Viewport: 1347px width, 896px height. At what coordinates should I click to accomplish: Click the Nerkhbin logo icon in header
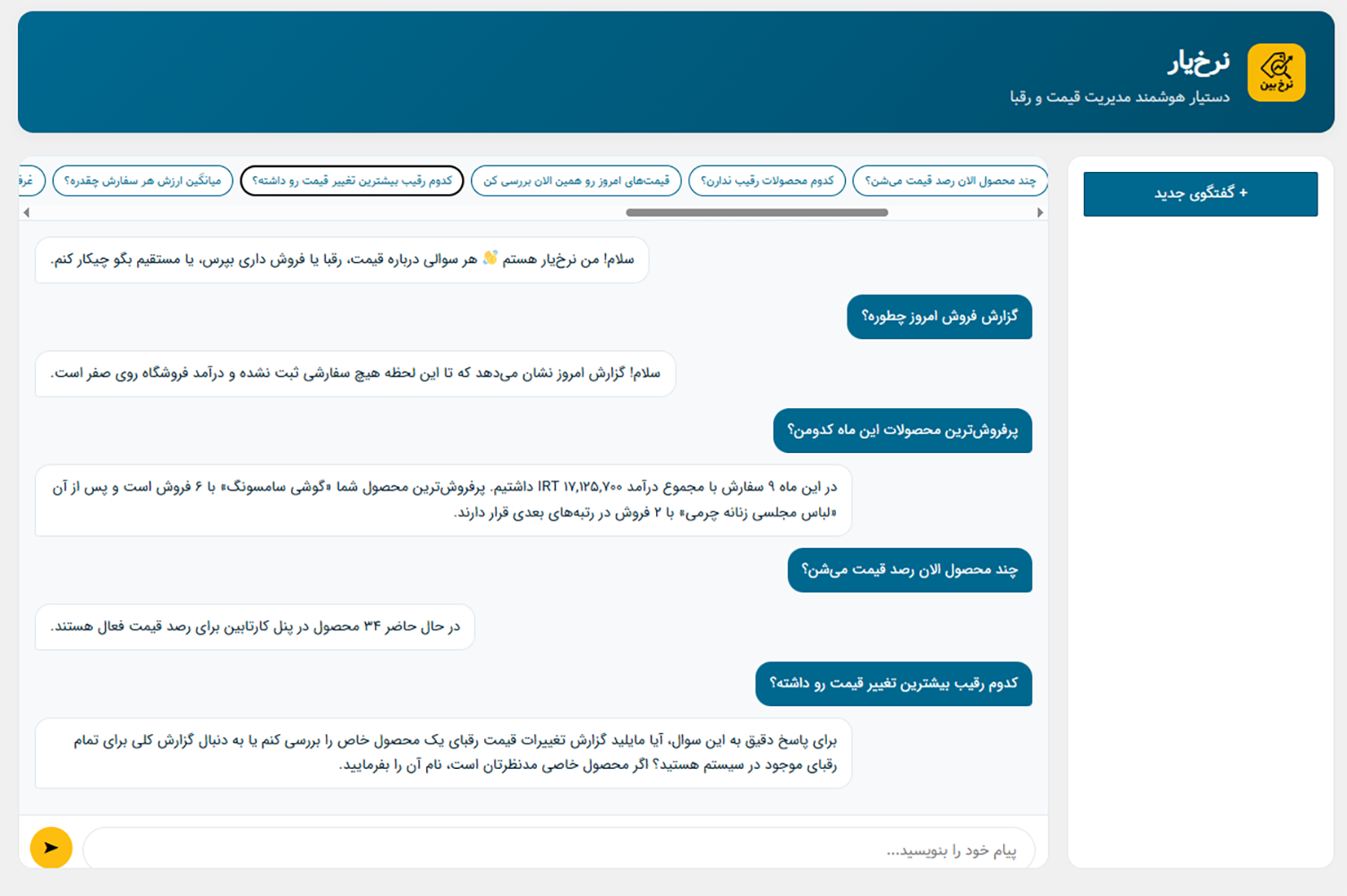[x=1276, y=73]
